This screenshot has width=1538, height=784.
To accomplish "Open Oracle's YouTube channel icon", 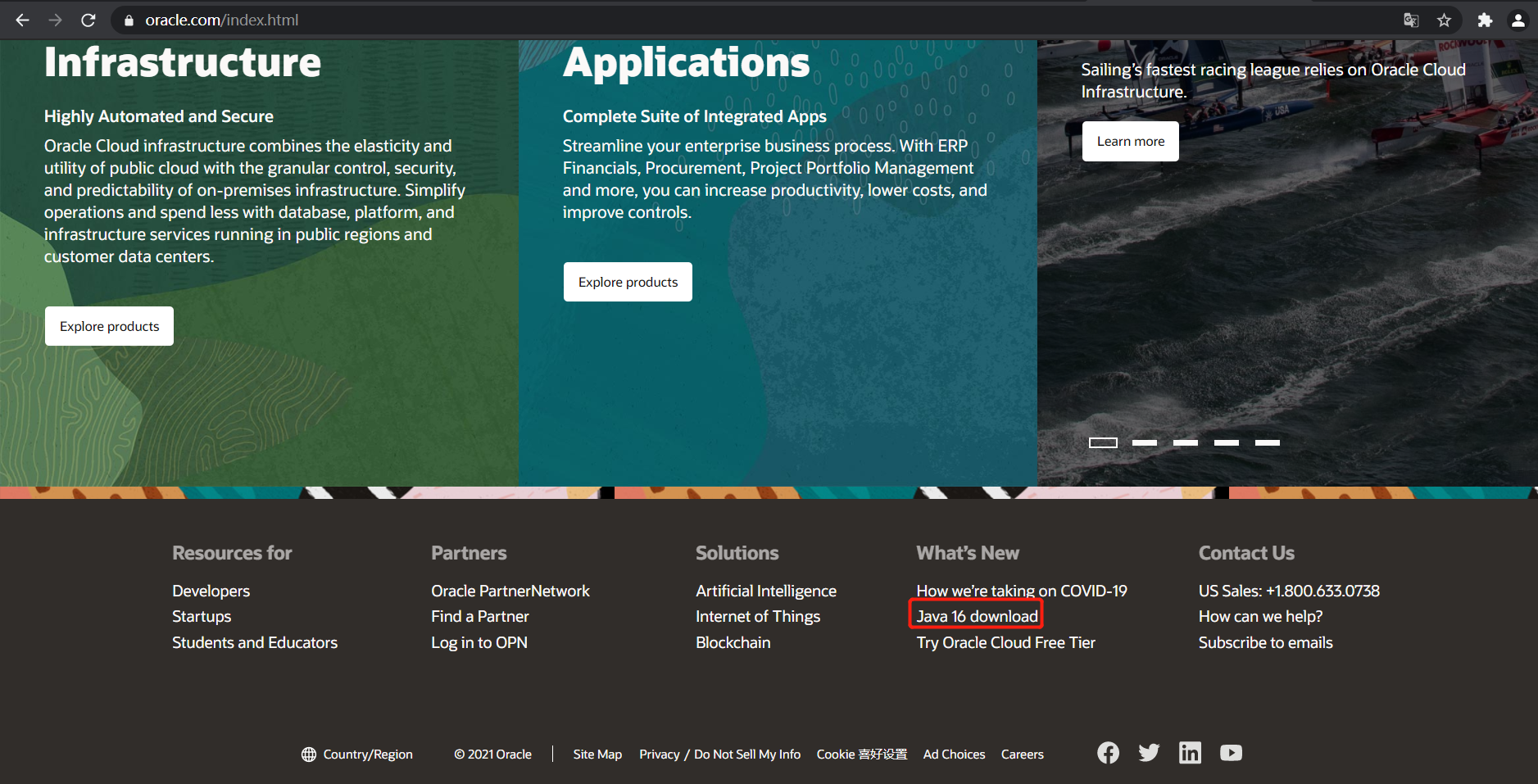I will pos(1231,753).
